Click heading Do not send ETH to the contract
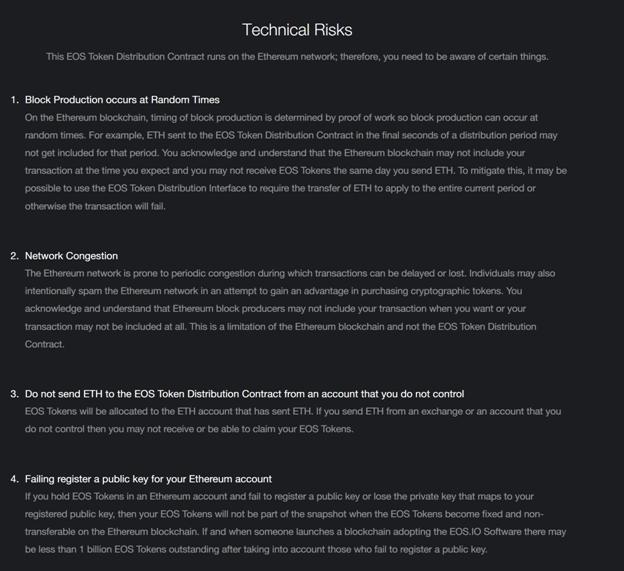The height and width of the screenshot is (571, 624). [244, 394]
